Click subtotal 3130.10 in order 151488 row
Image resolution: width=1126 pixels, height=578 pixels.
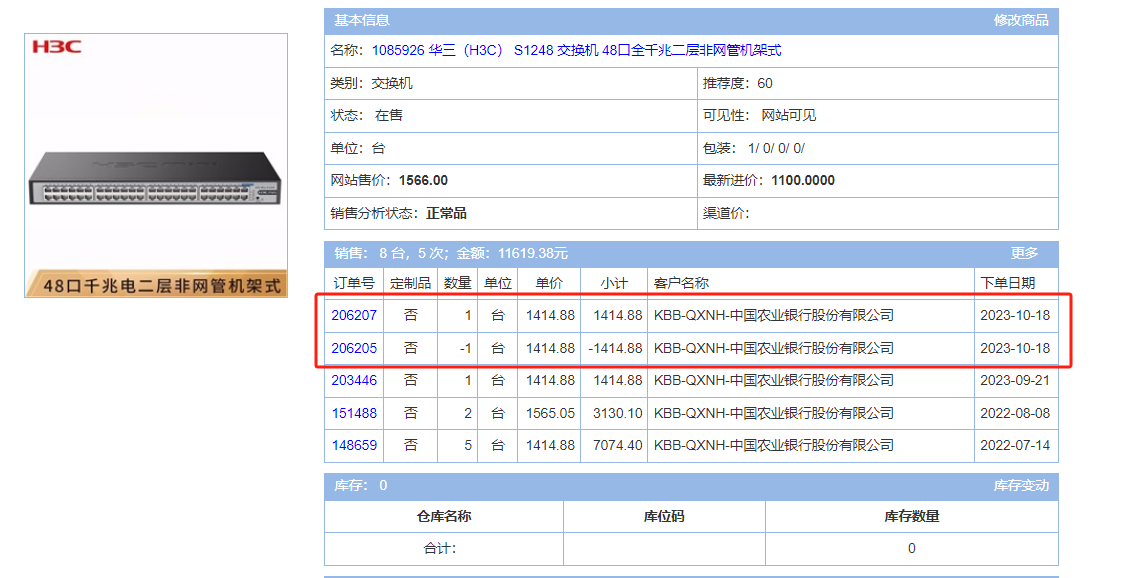(x=618, y=414)
